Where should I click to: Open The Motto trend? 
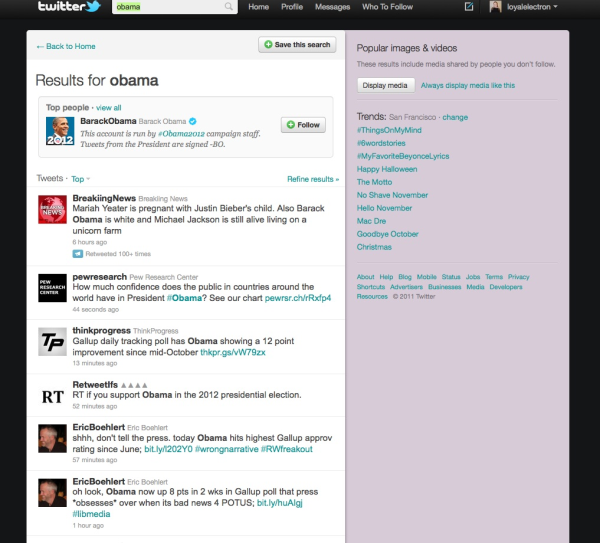tap(374, 183)
